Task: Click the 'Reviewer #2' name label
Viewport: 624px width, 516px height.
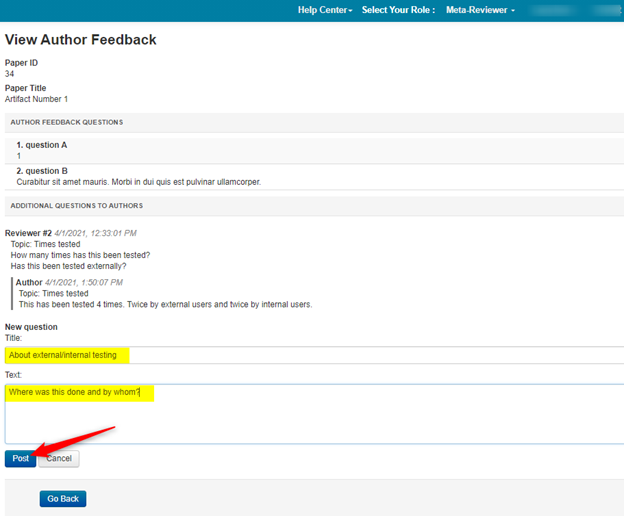Action: 28,233
